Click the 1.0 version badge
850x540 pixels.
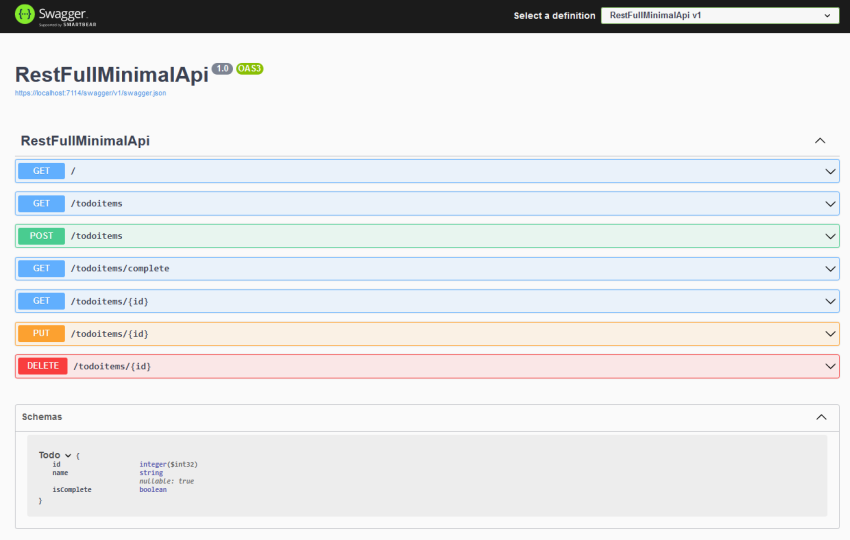click(222, 69)
